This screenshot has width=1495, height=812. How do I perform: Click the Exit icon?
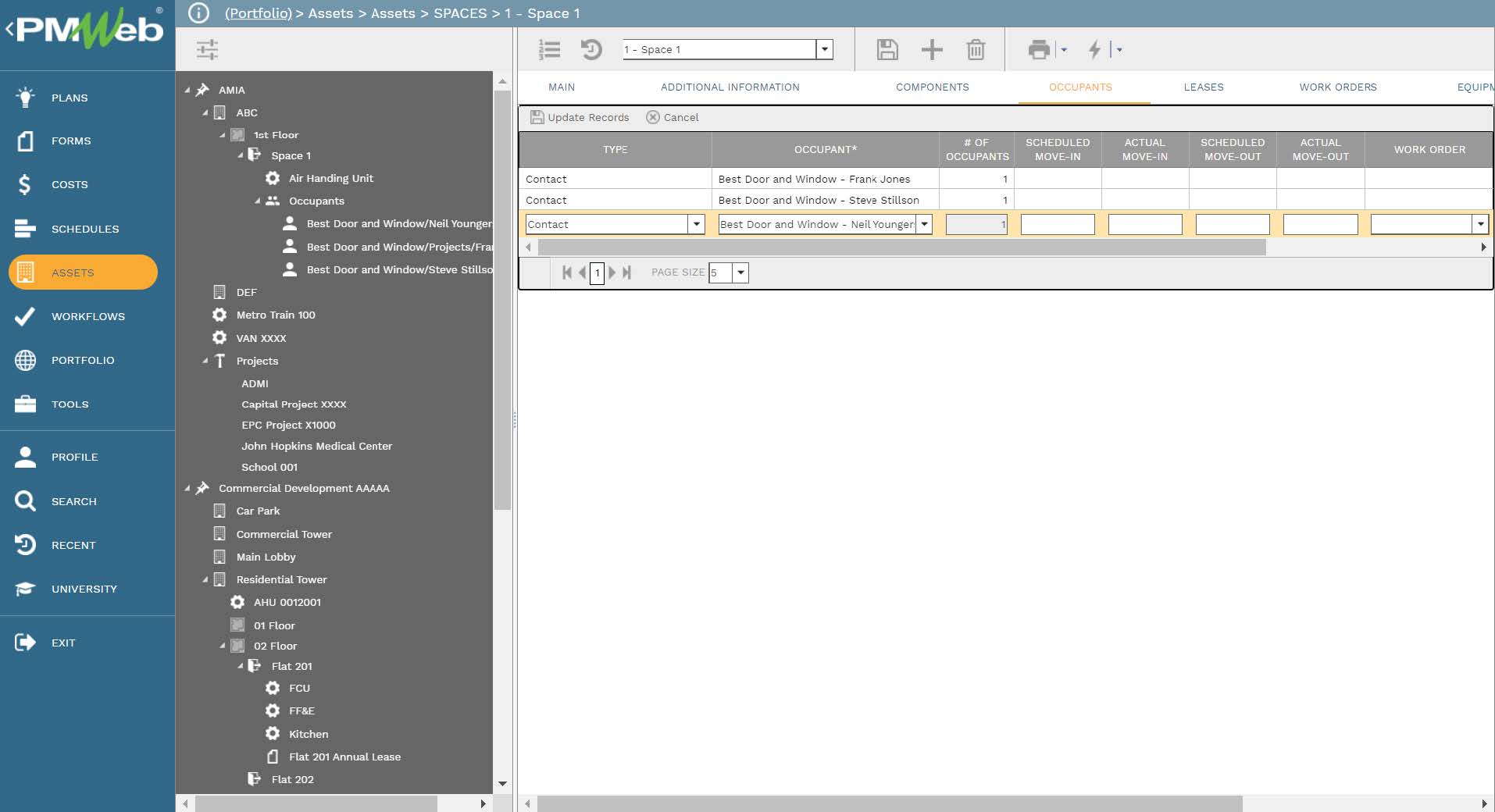point(25,643)
